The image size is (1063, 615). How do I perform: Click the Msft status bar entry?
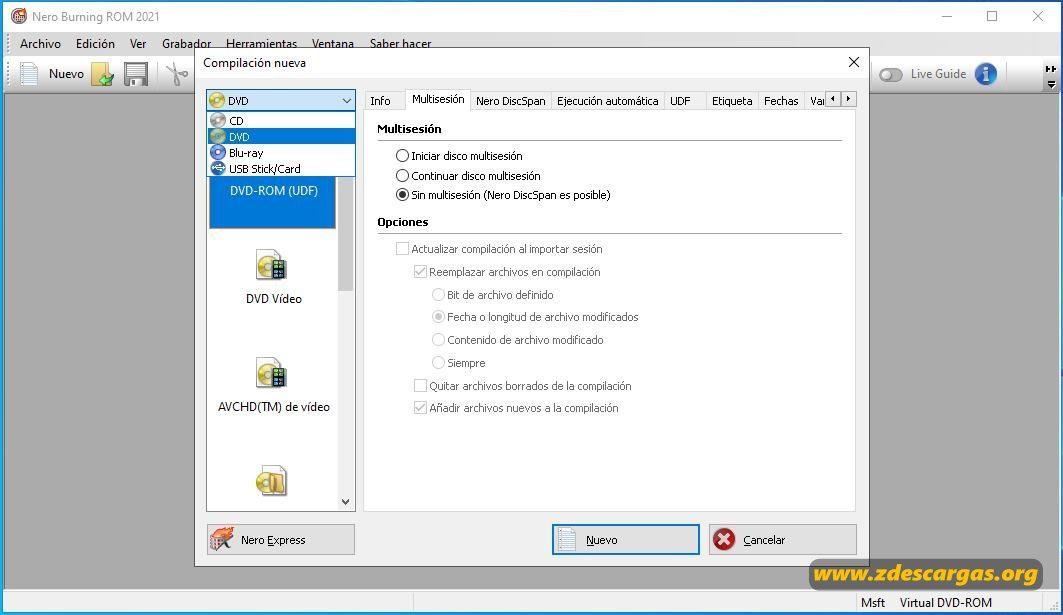click(873, 603)
